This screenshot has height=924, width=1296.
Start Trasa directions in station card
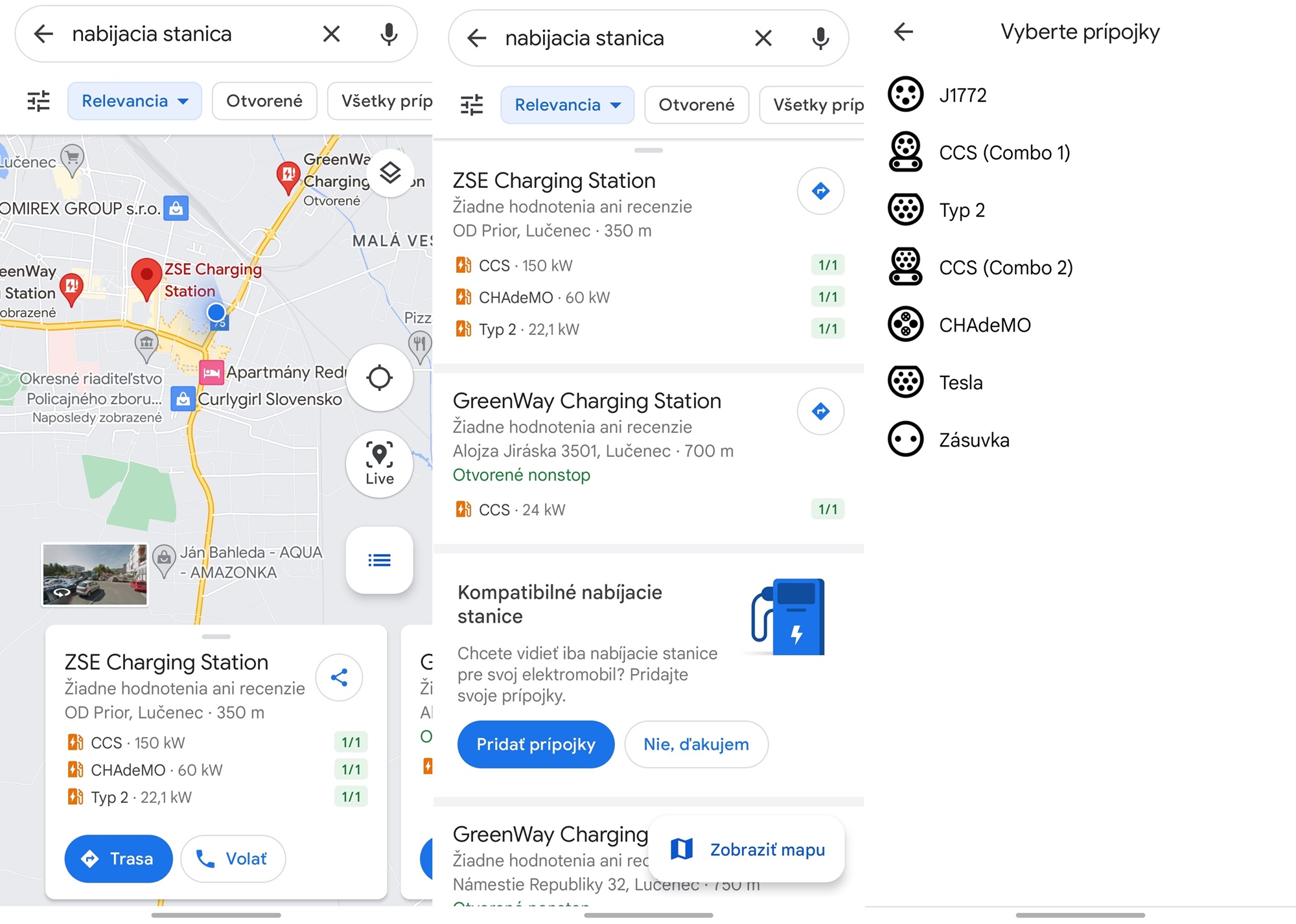119,859
